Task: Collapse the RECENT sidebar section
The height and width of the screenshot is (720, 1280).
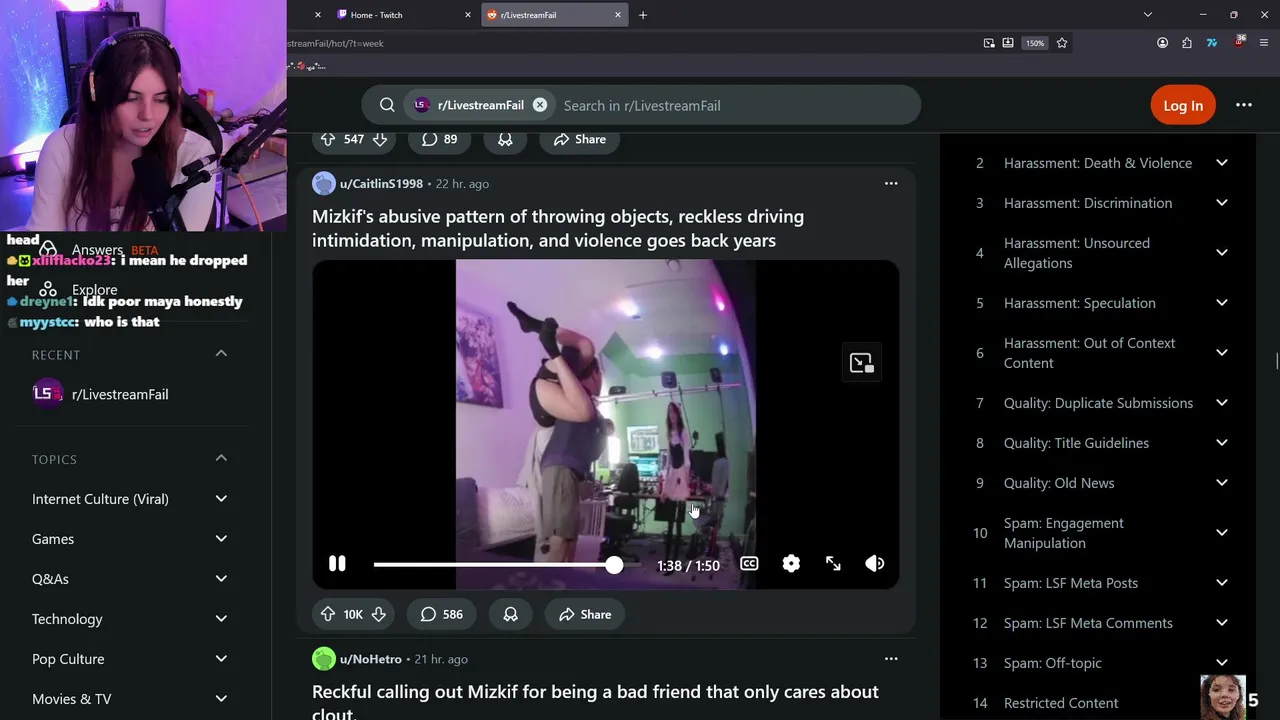Action: (221, 354)
